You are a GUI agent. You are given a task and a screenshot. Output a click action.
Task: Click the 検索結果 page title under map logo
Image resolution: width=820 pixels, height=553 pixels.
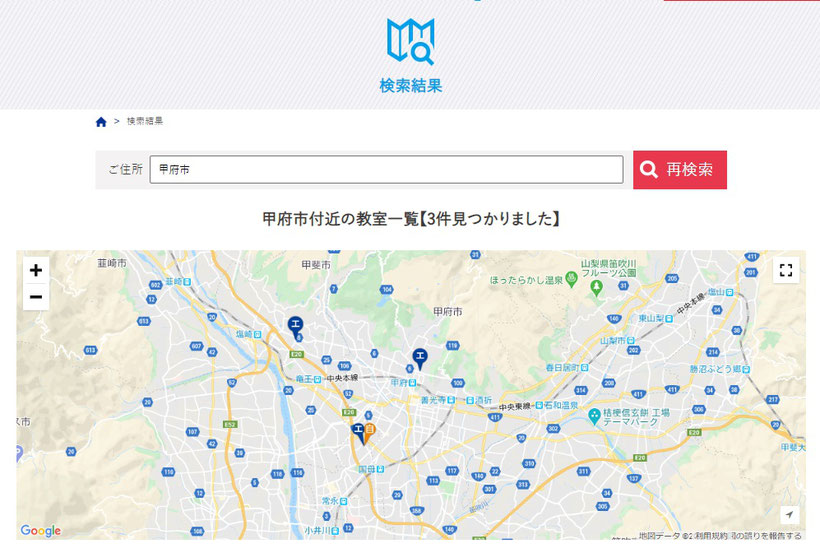pos(411,85)
